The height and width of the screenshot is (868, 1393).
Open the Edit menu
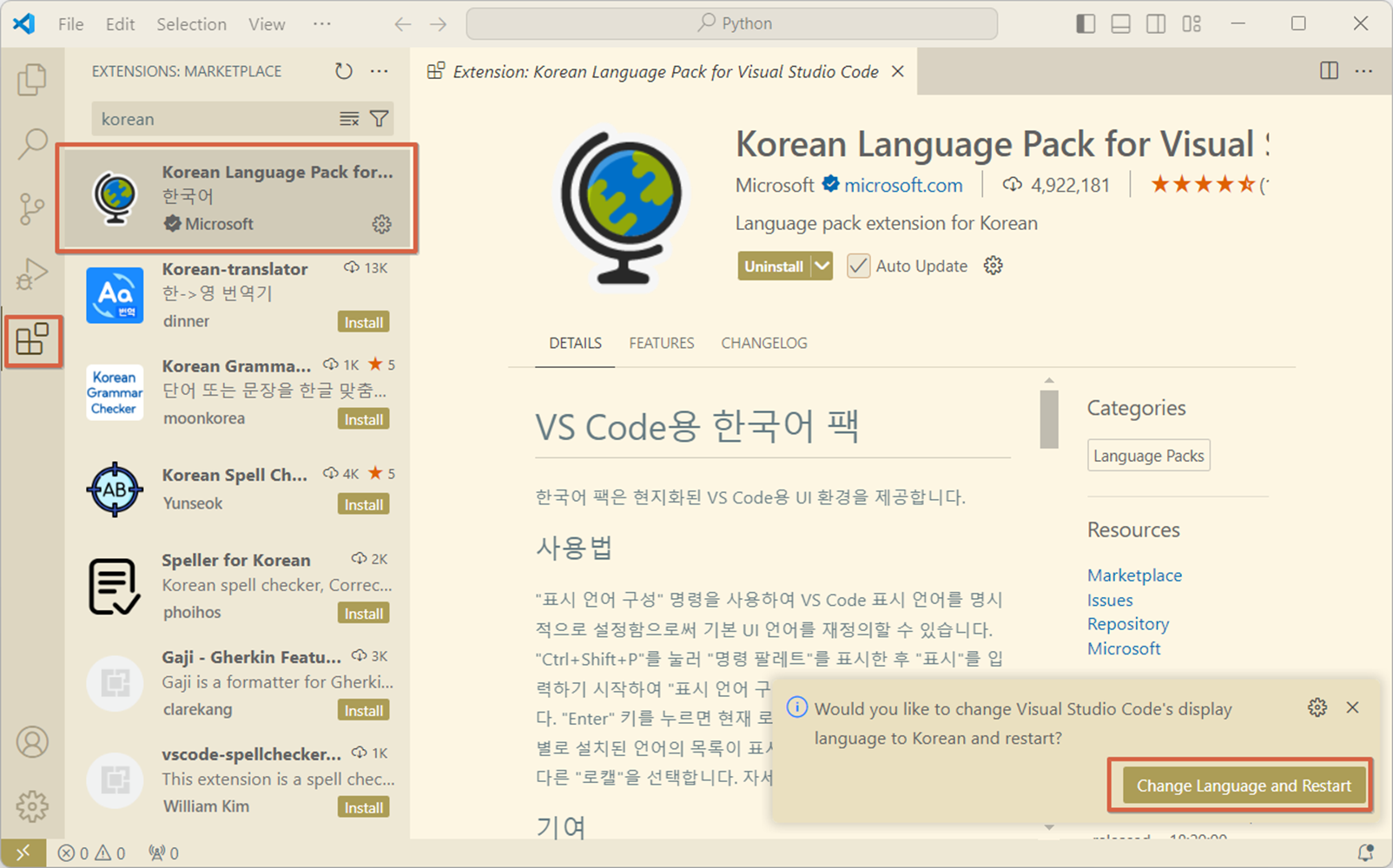pos(120,24)
